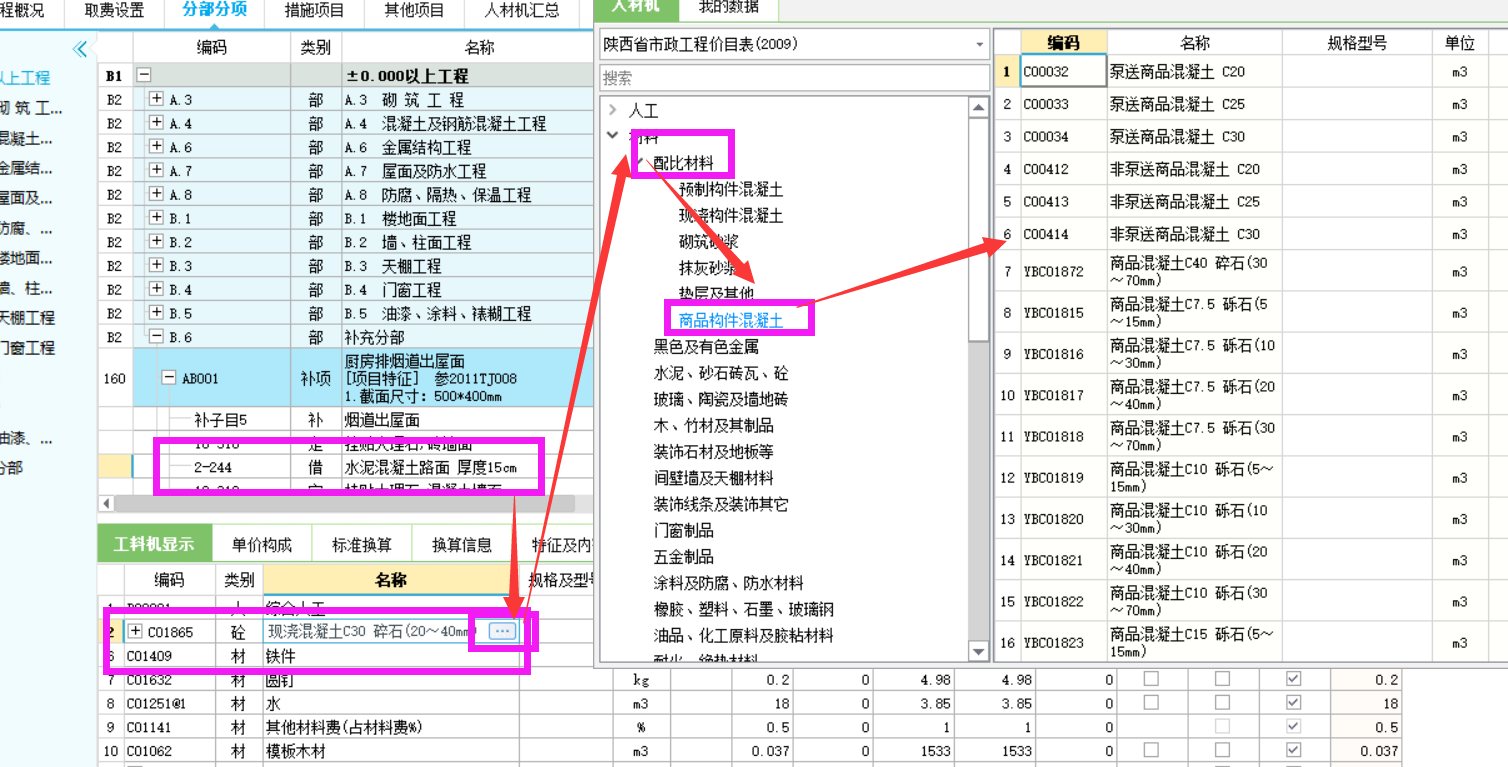This screenshot has width=1508, height=767.
Task: Expand the B.5 油漆、涂料、裱糊工程 section
Action: [x=156, y=312]
